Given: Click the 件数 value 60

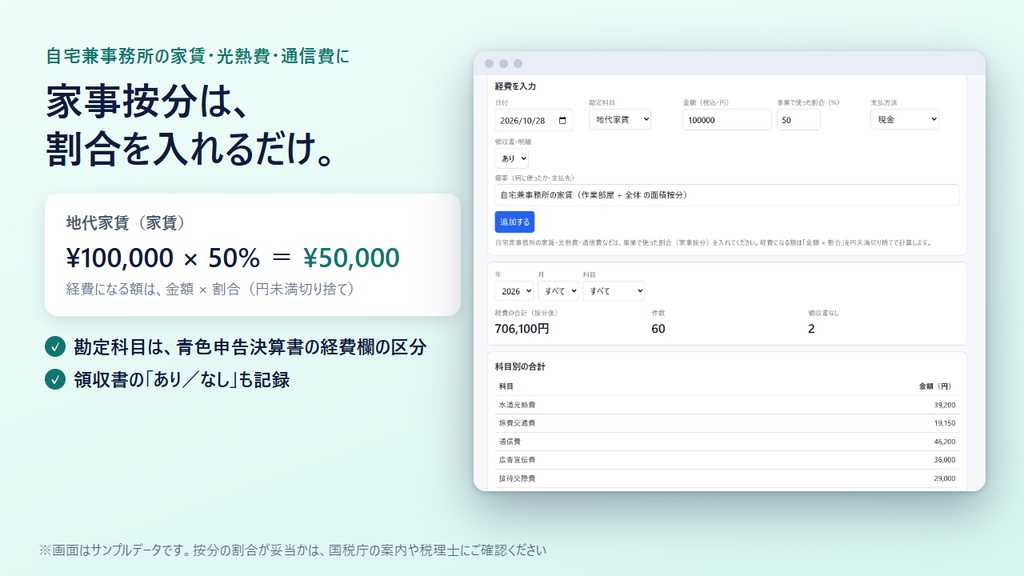Looking at the screenshot, I should pyautogui.click(x=658, y=328).
